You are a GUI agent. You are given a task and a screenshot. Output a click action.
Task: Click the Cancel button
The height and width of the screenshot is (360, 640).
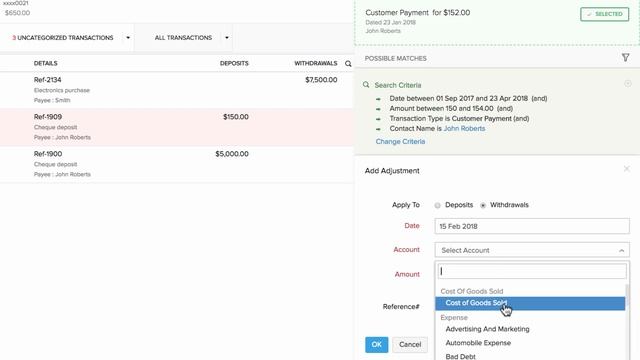tap(410, 344)
